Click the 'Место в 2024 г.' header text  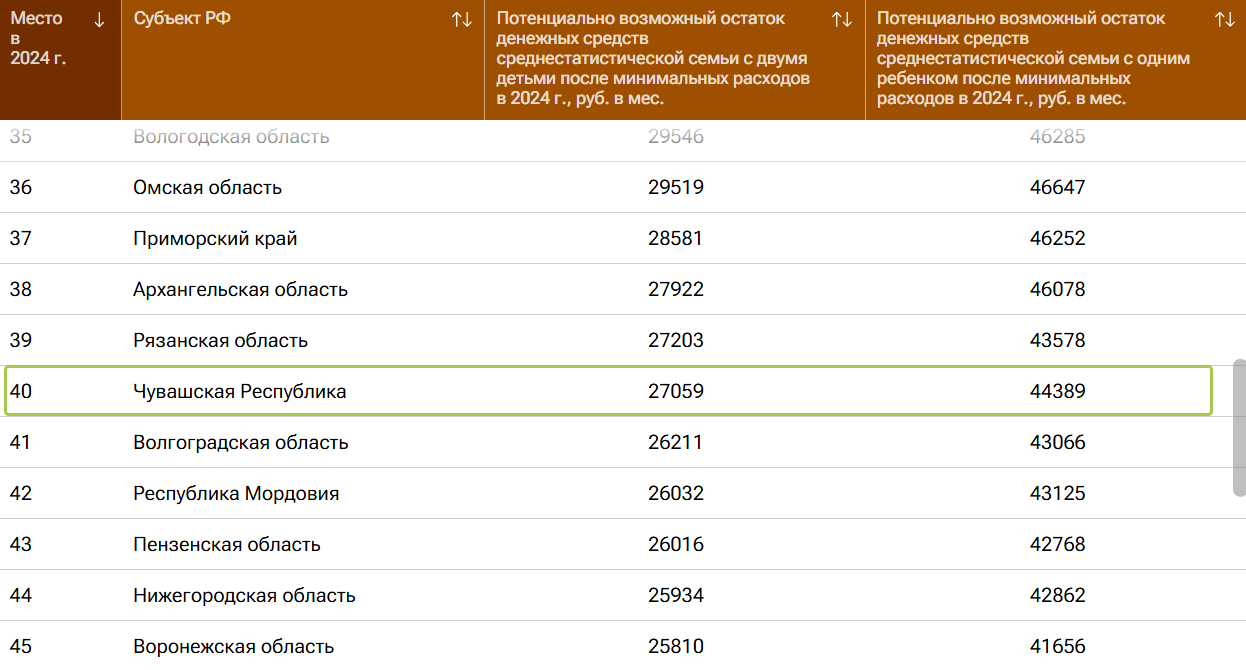point(38,38)
